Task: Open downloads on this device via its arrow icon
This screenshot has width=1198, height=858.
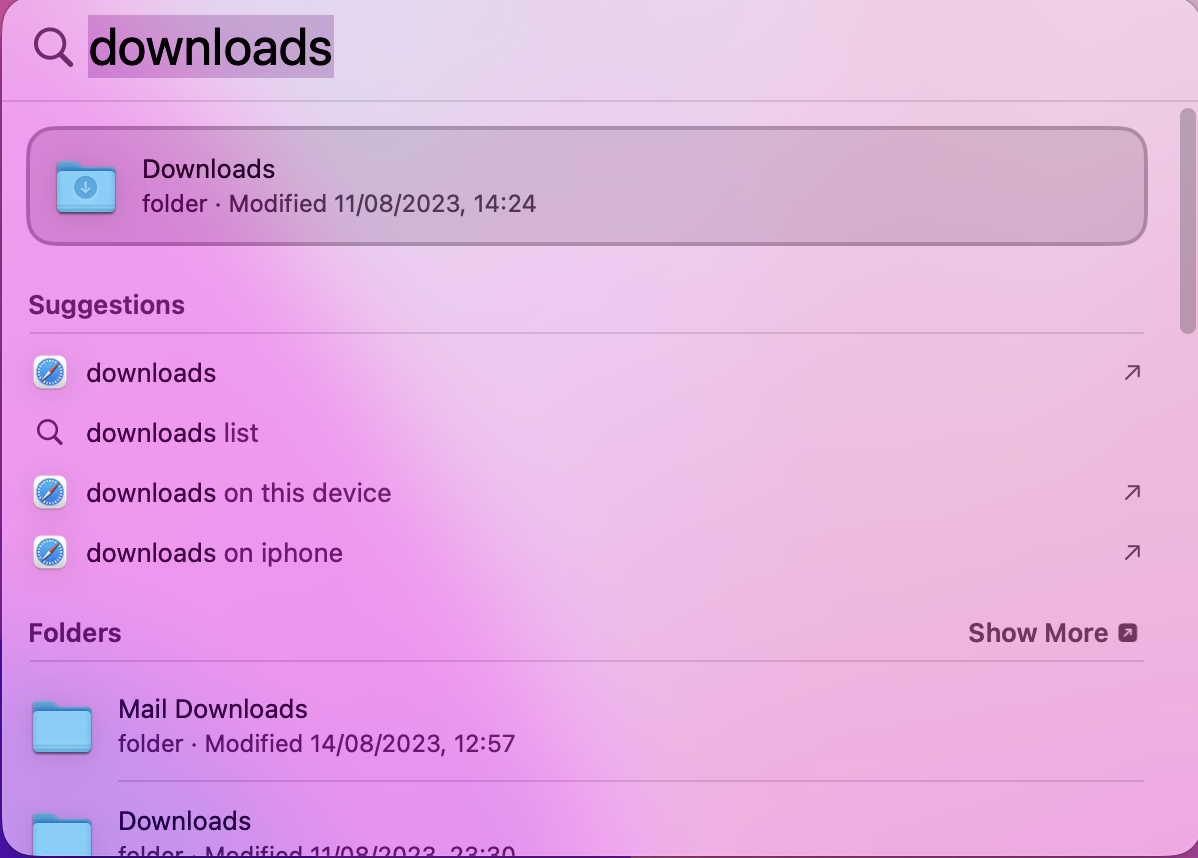Action: tap(1131, 492)
